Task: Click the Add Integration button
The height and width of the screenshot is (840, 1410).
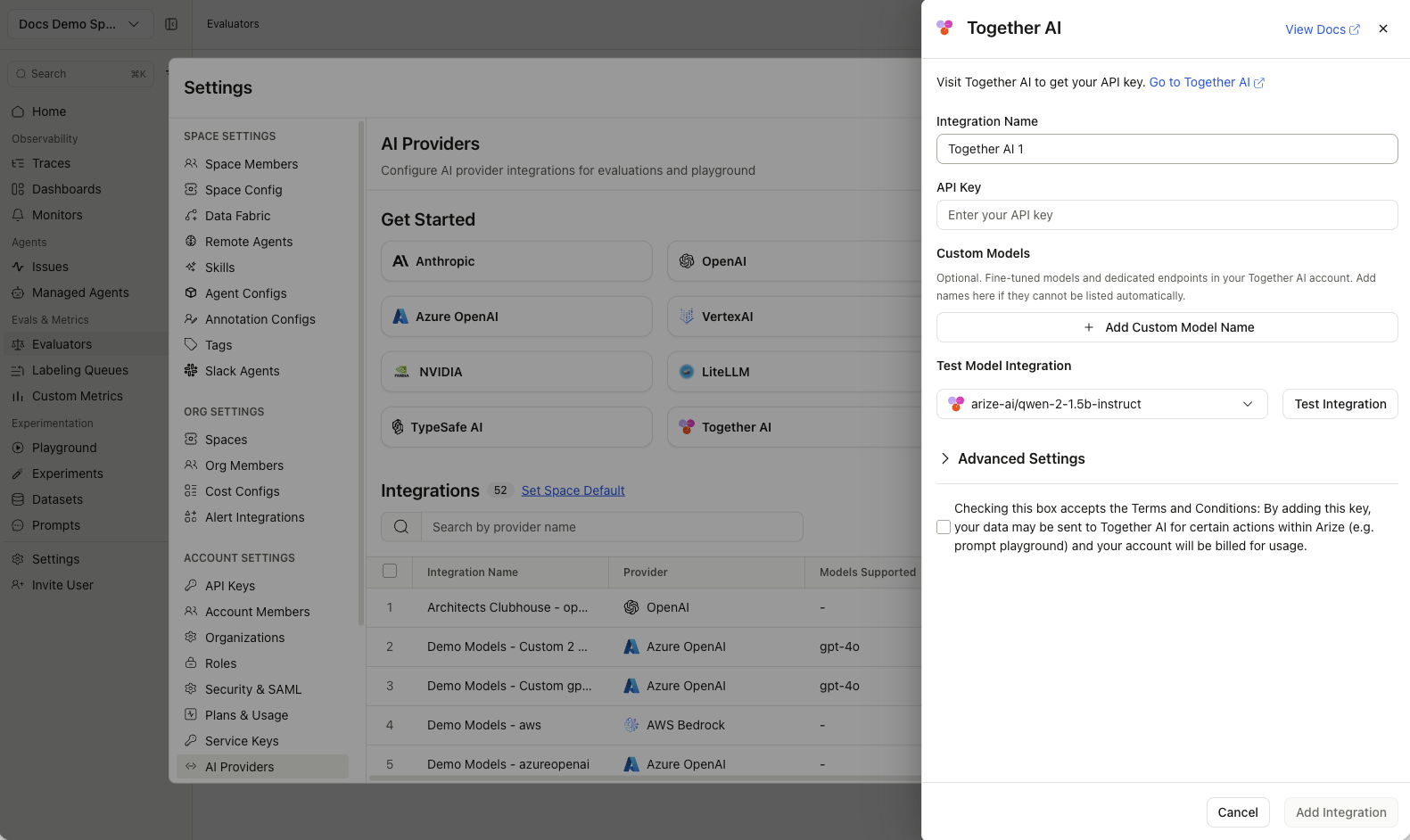Action: click(x=1341, y=812)
